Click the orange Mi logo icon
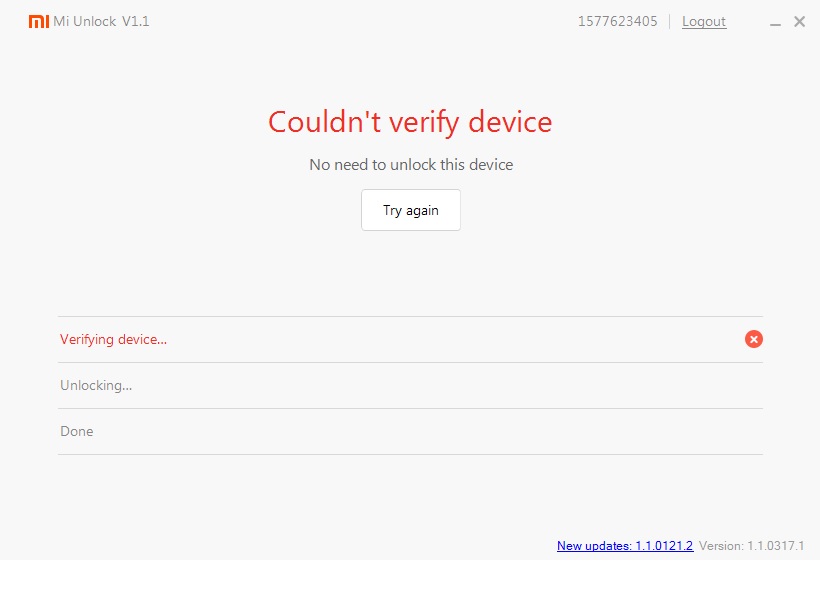The height and width of the screenshot is (614, 820). [x=39, y=22]
